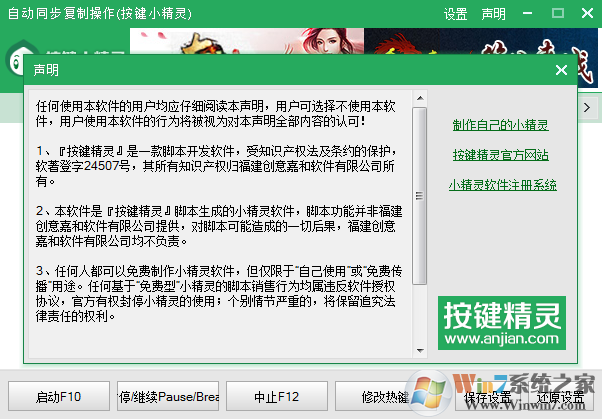Click the statement paragraph starting with 3、
Viewport: 602px width, 419px height.
pyautogui.click(x=219, y=294)
